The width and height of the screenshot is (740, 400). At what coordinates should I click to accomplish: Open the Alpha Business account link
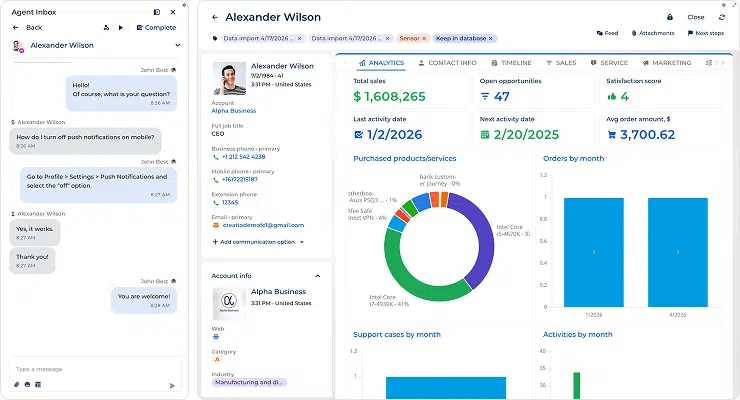pos(234,111)
